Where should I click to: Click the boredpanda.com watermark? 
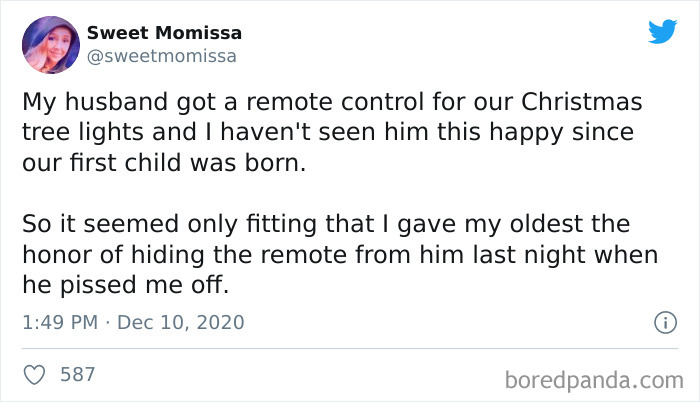pyautogui.click(x=594, y=381)
